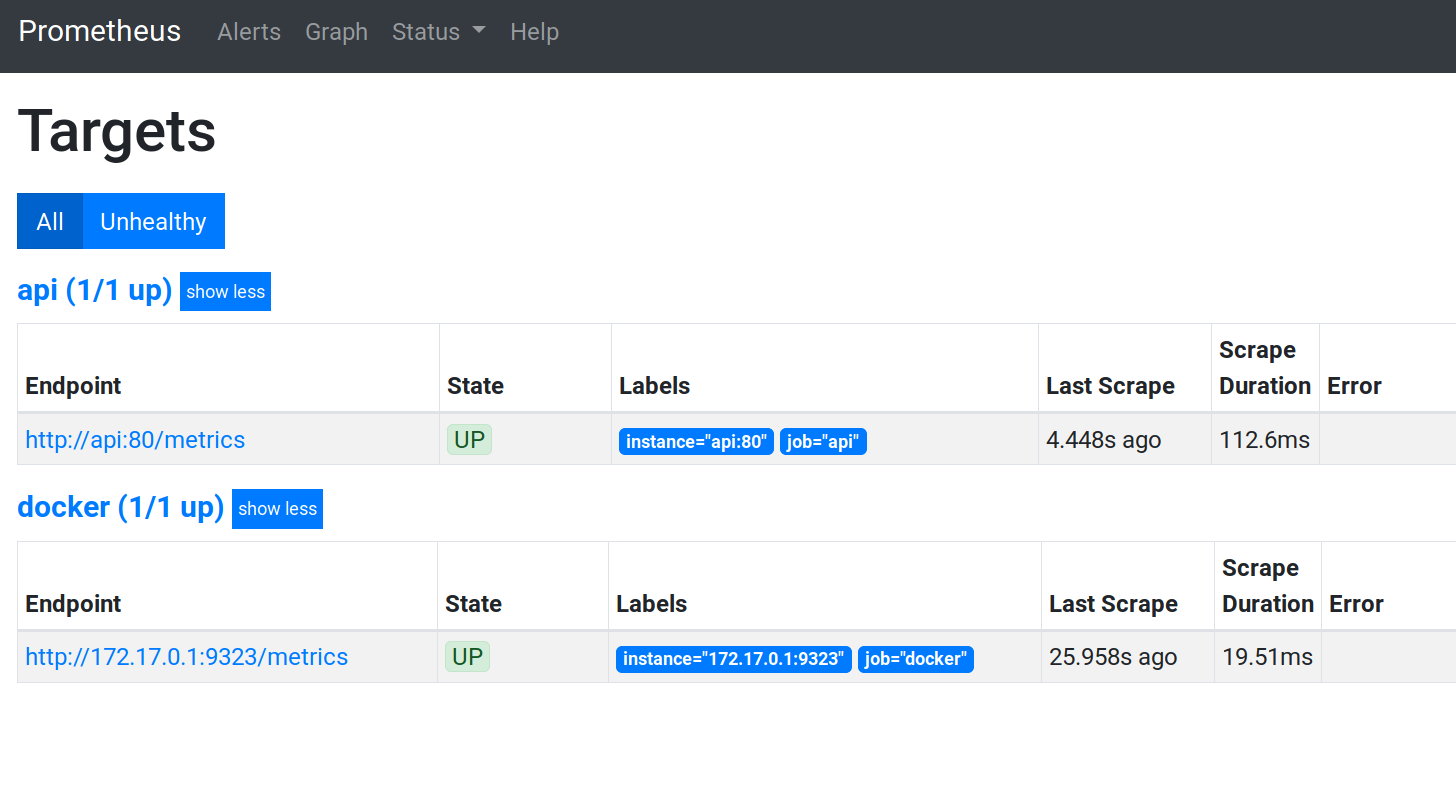Go to the Alerts page
Screen dimensions: 1456x808
tap(249, 32)
